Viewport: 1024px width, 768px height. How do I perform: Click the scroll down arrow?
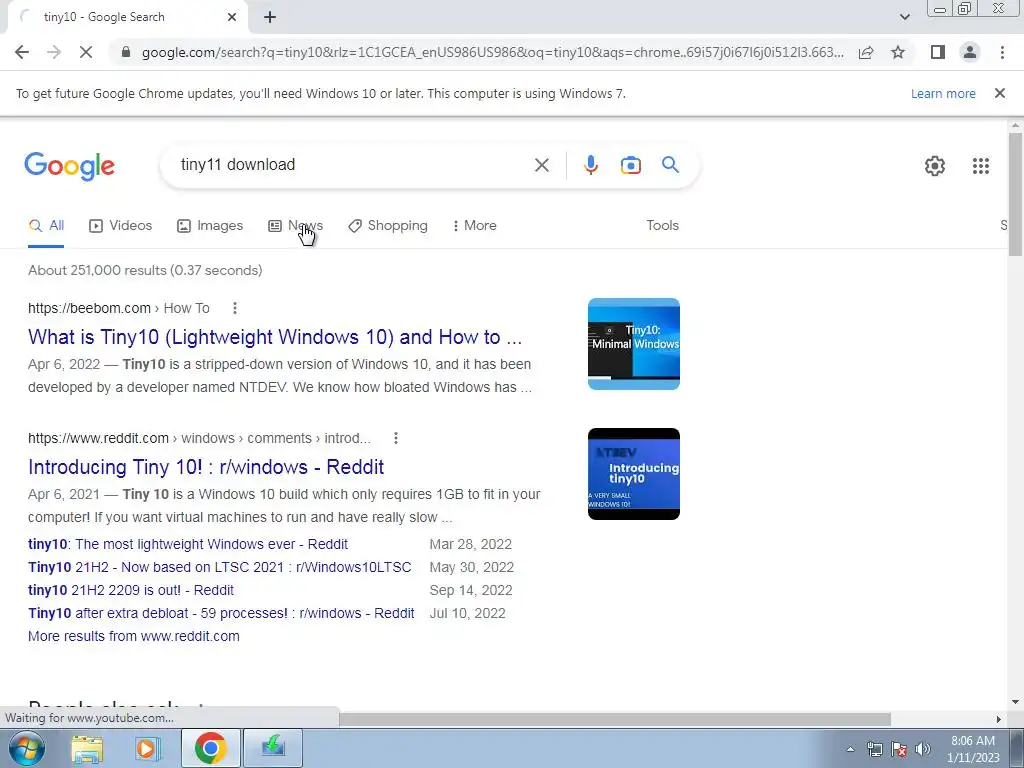(1015, 703)
